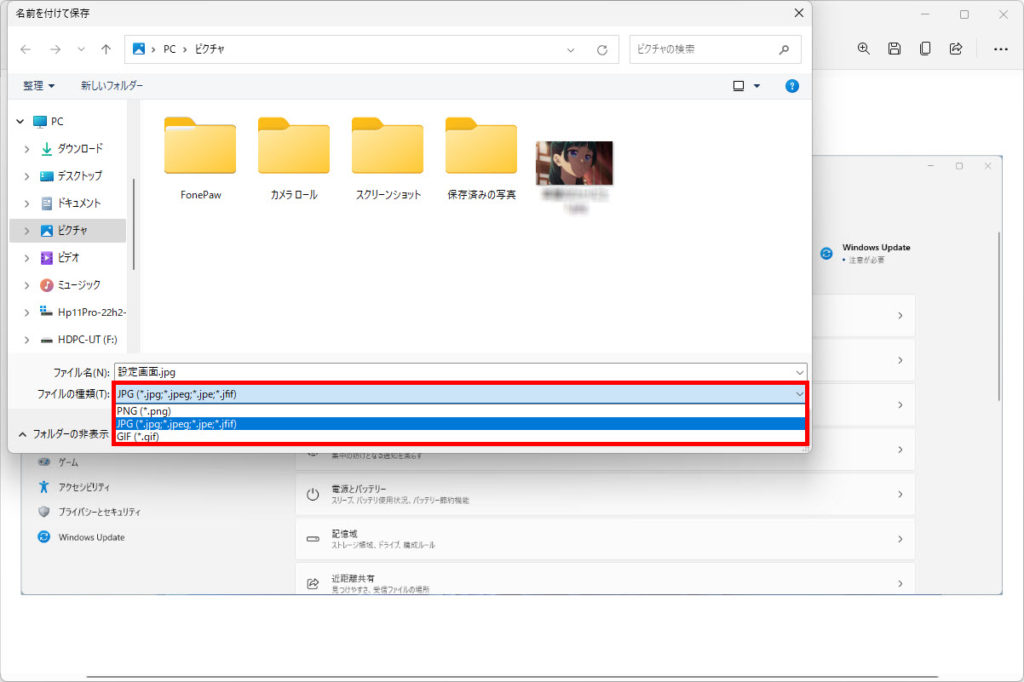
Task: Open the three-dot more options menu
Action: [1000, 49]
